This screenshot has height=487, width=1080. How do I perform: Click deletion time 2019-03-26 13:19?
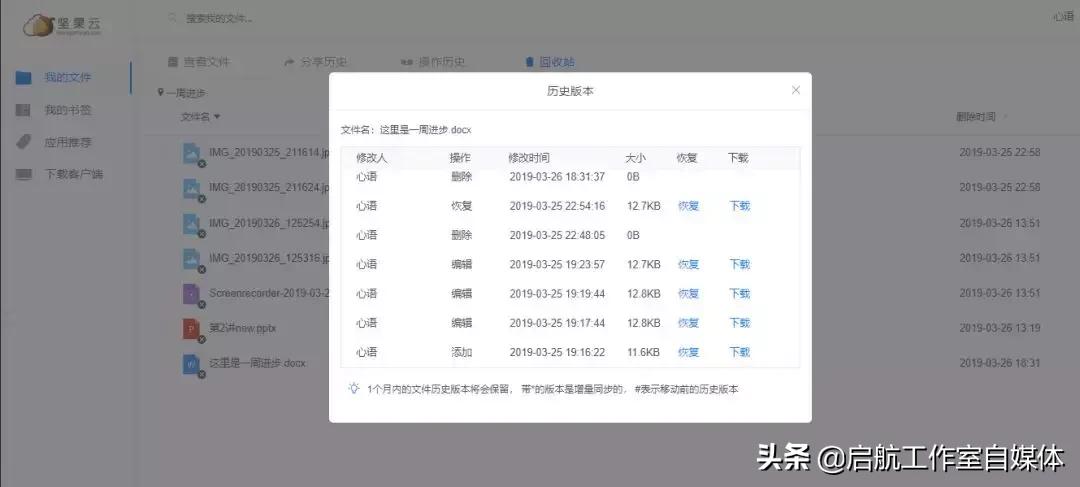coord(999,328)
